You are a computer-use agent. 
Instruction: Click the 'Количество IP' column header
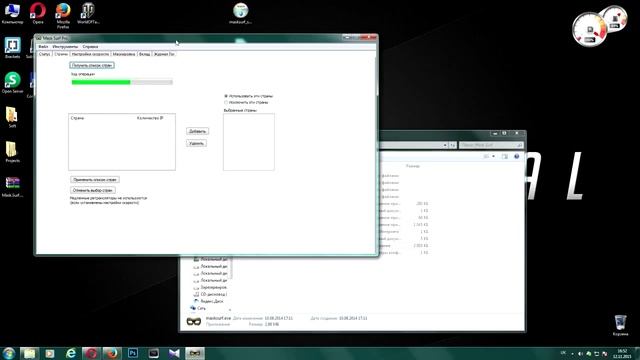tap(150, 118)
